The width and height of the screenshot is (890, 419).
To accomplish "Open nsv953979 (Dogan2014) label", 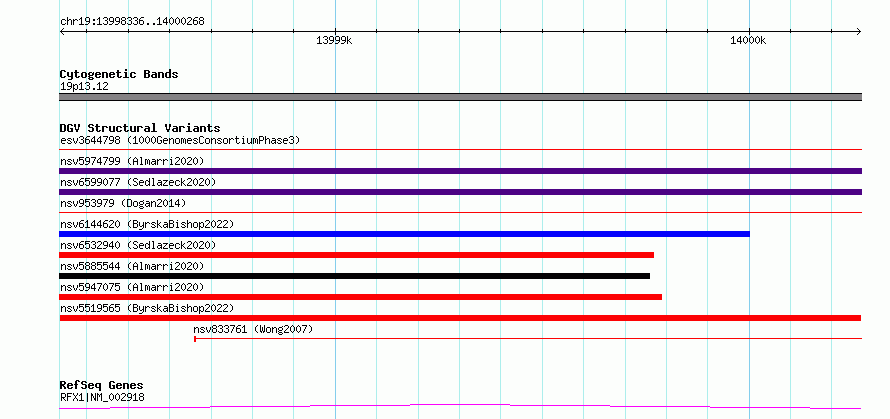I will coord(123,203).
